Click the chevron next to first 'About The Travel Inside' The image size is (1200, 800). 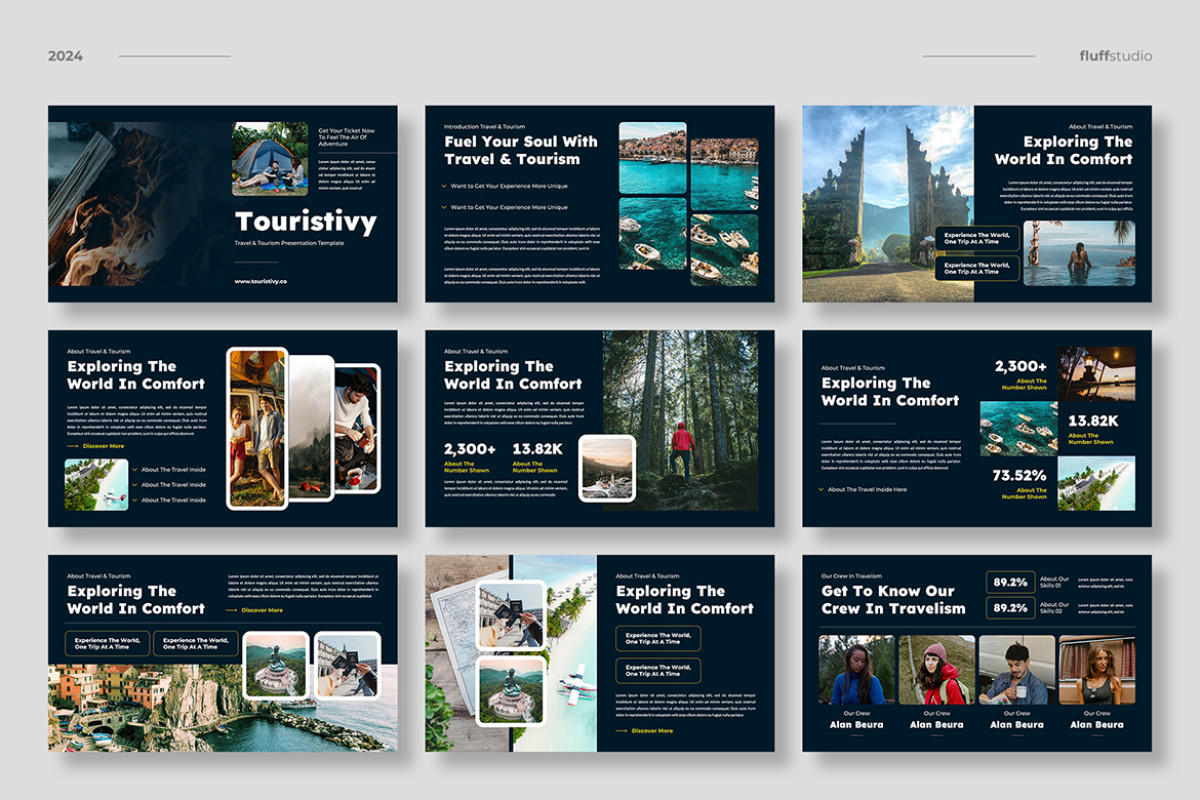tap(134, 469)
